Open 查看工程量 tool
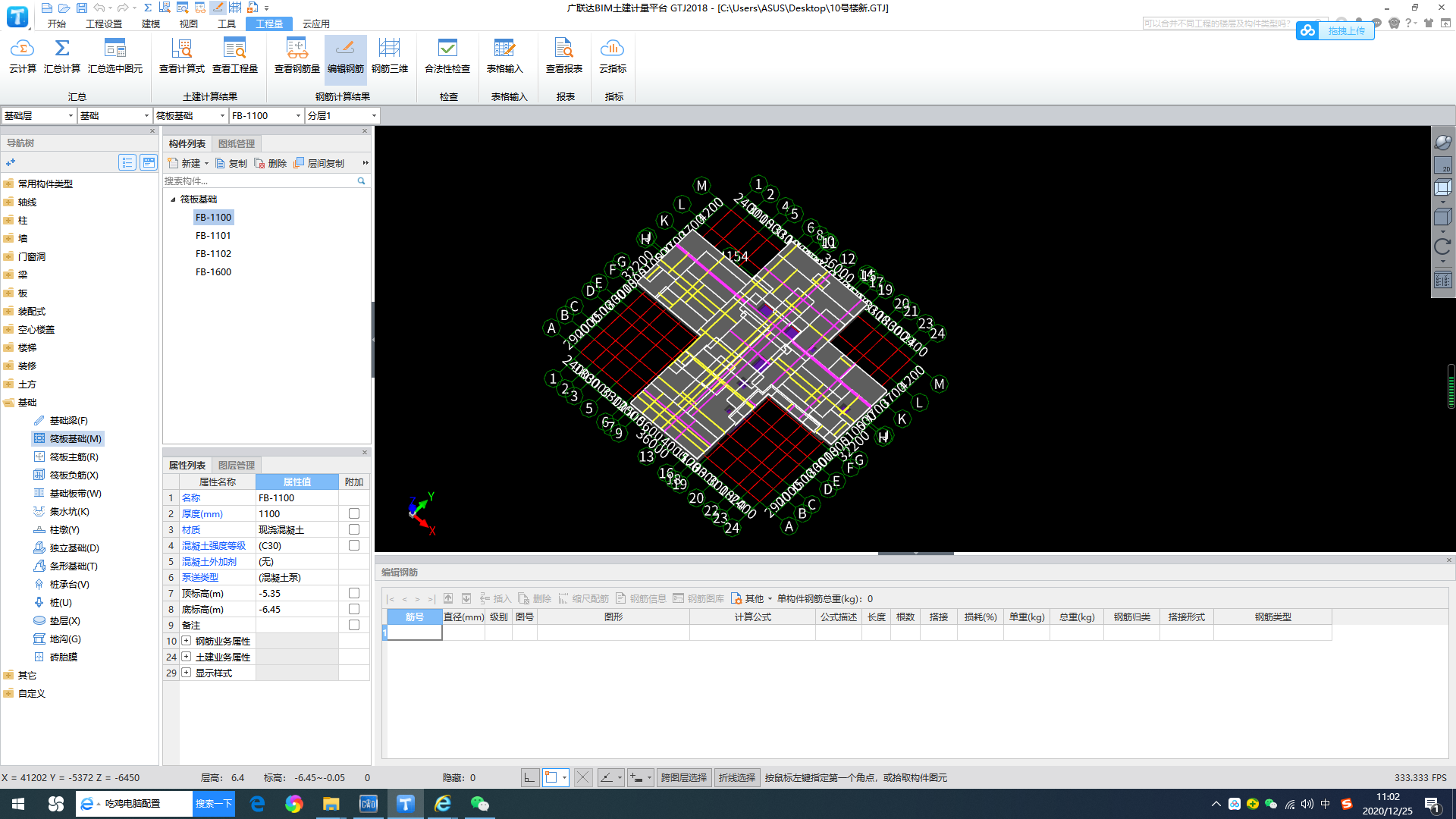Image resolution: width=1456 pixels, height=819 pixels. 235,56
